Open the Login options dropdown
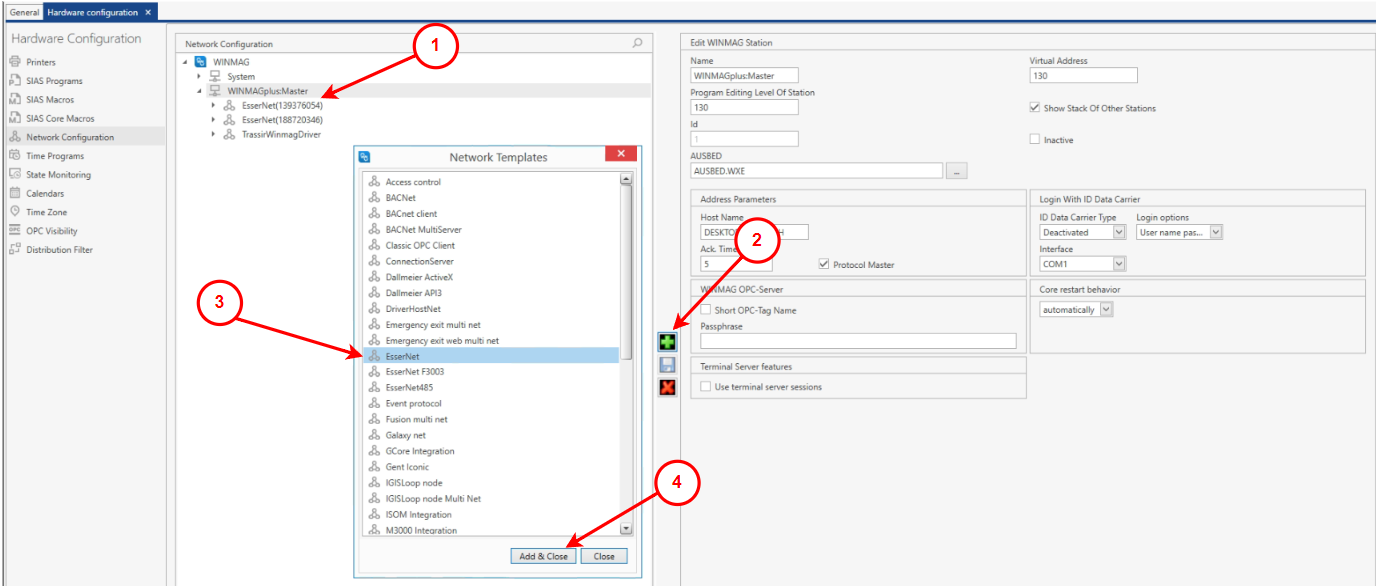 1180,232
